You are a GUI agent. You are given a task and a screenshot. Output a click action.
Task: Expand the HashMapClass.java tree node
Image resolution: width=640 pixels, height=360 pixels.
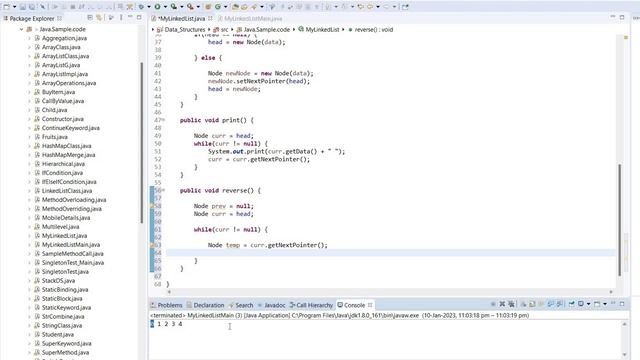[29, 146]
